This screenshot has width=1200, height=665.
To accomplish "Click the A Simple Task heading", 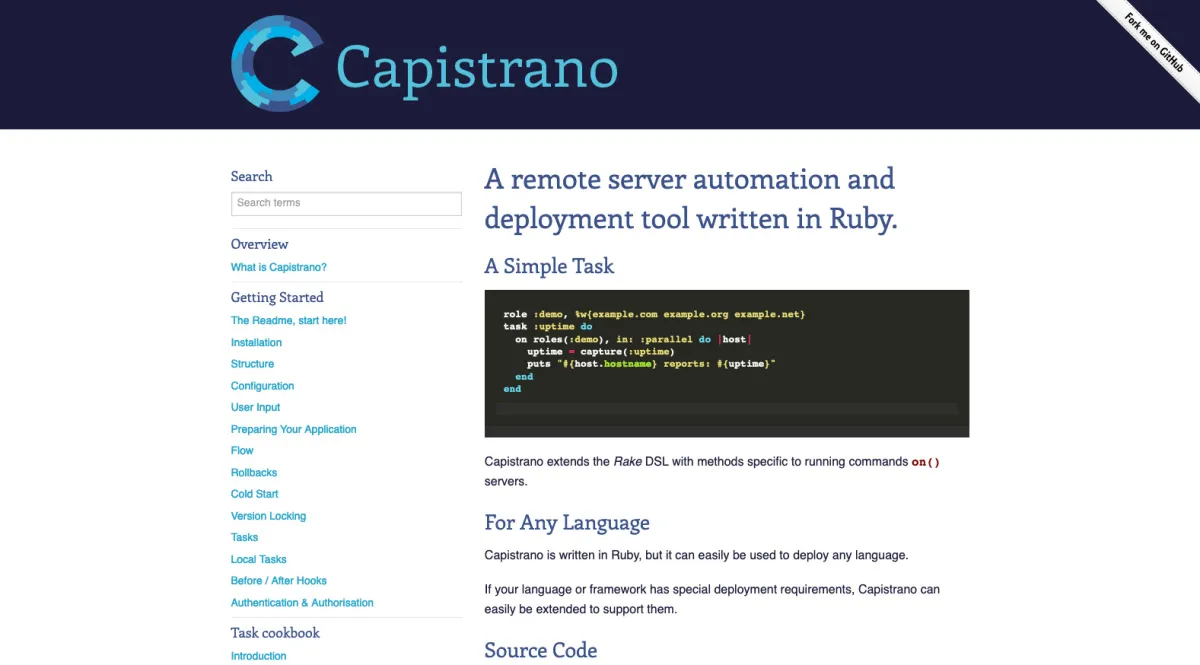I will coord(549,266).
